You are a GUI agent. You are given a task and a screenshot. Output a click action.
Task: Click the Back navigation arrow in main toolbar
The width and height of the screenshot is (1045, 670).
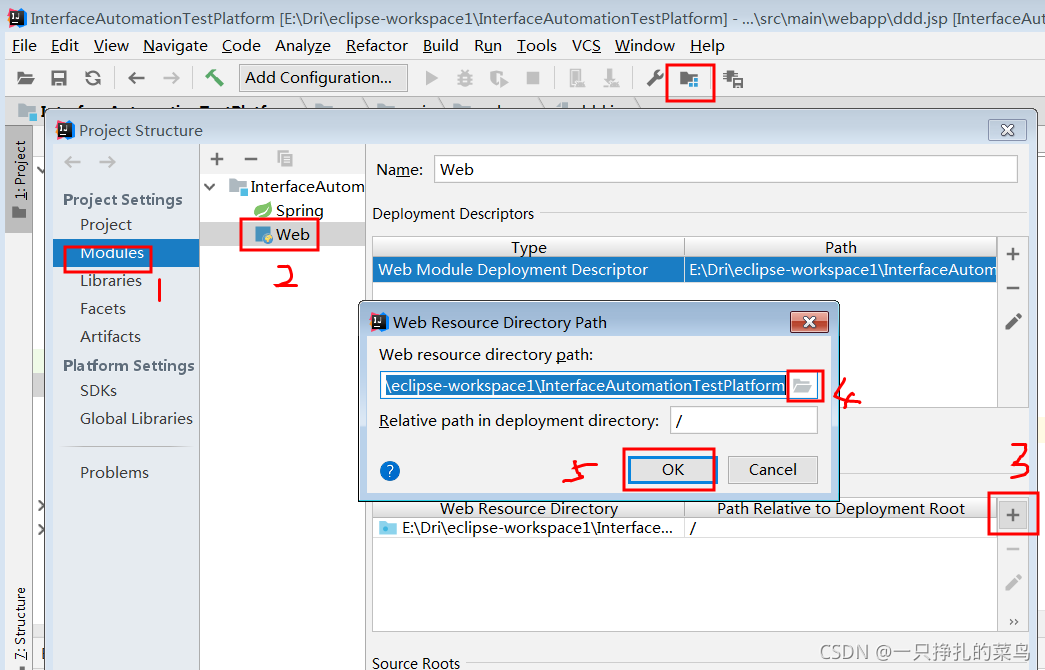(x=137, y=79)
